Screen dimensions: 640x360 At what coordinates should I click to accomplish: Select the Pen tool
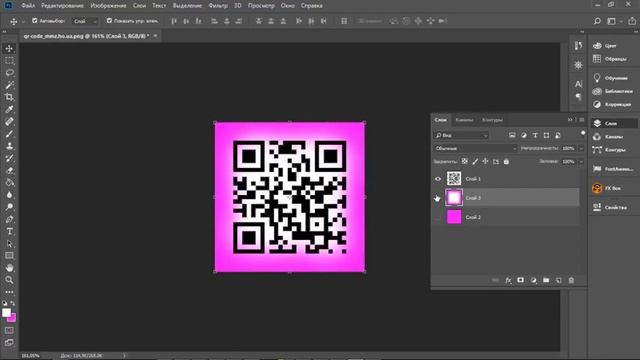click(x=9, y=219)
